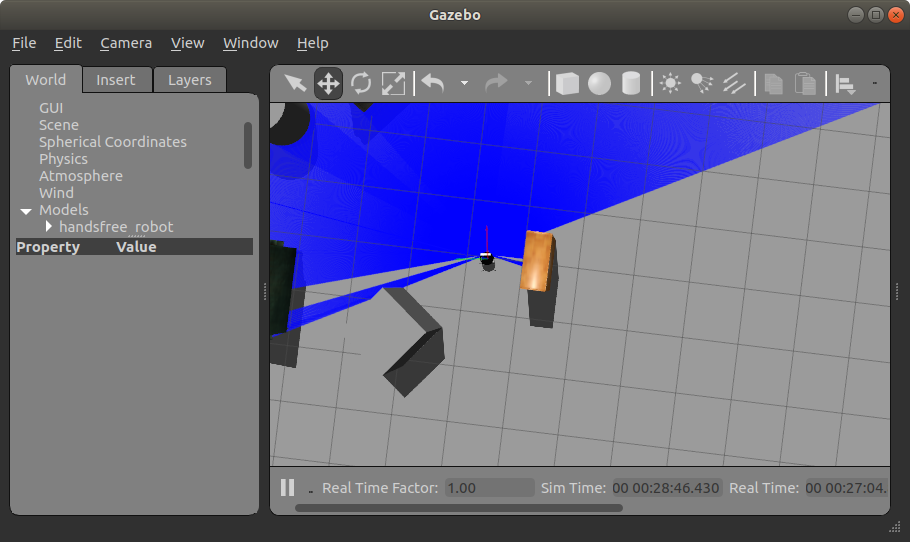Click the Real Time Factor field
Screen dimensions: 910x542
point(489,487)
